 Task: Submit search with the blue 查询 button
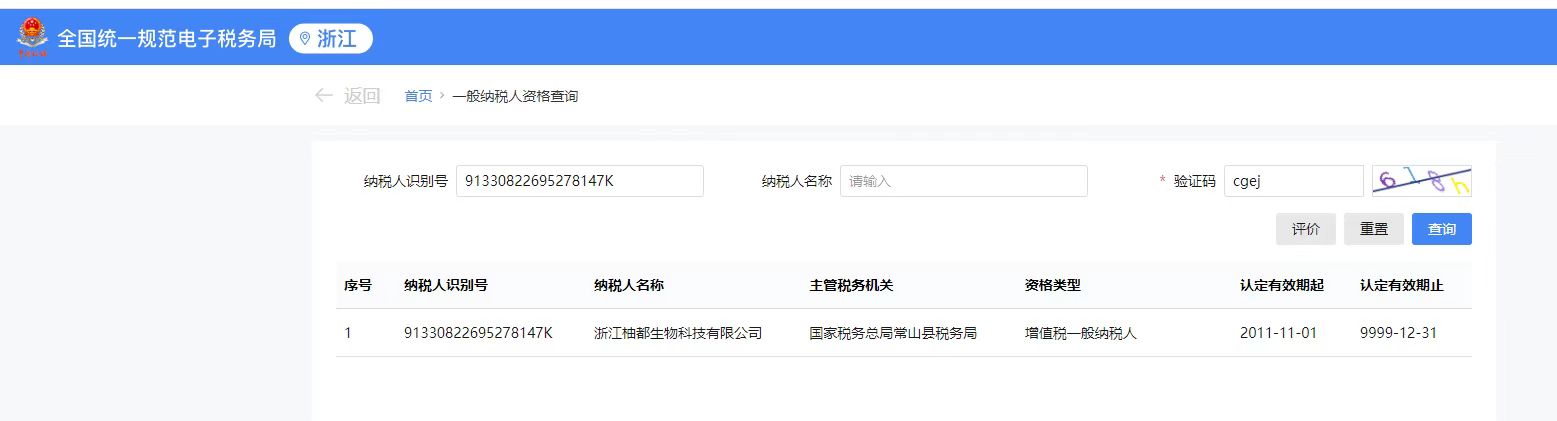tap(1441, 229)
